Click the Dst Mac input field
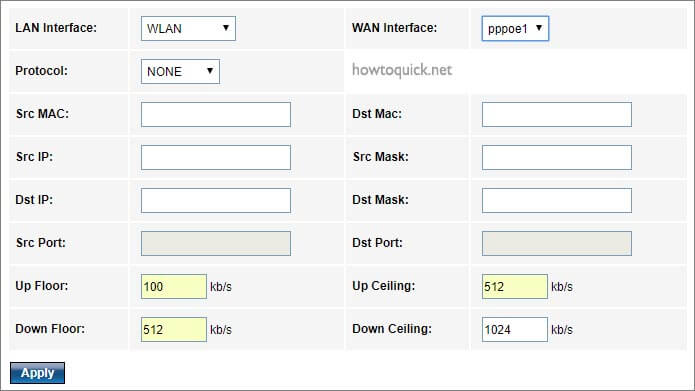The width and height of the screenshot is (695, 391). click(x=557, y=114)
